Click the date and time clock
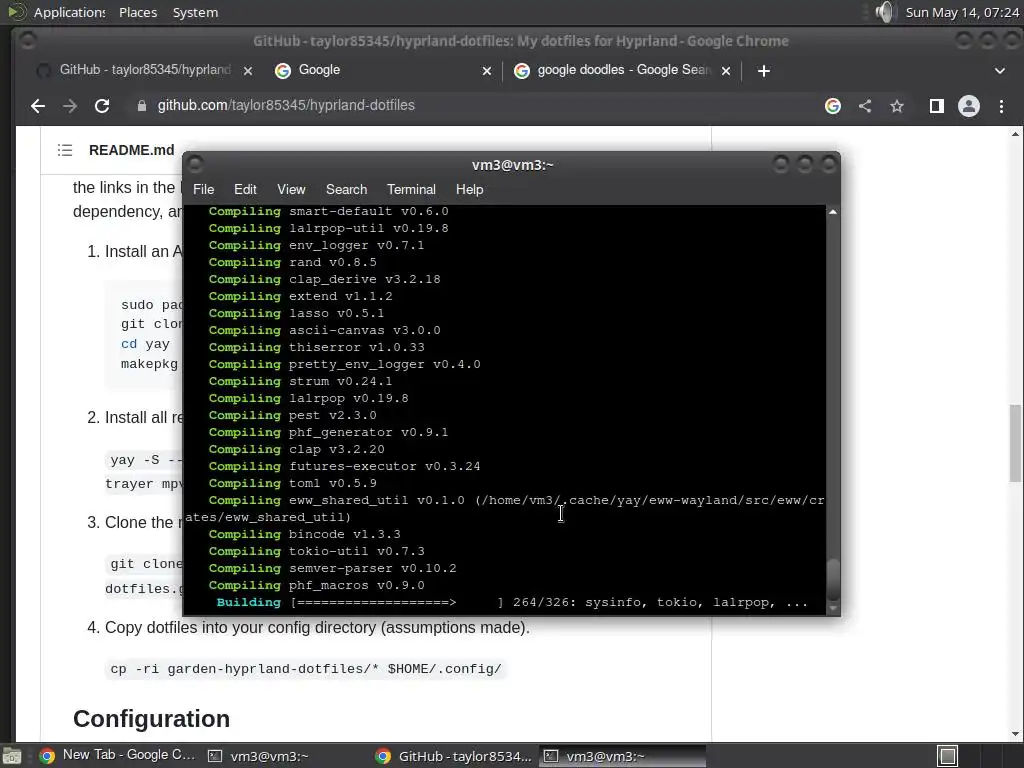1024x768 pixels. click(x=961, y=12)
